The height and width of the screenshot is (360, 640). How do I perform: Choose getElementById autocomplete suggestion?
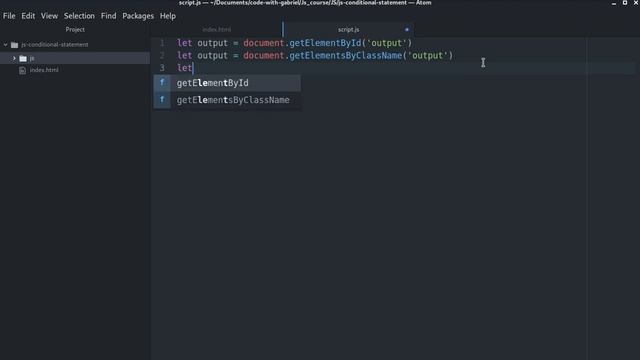[227, 83]
